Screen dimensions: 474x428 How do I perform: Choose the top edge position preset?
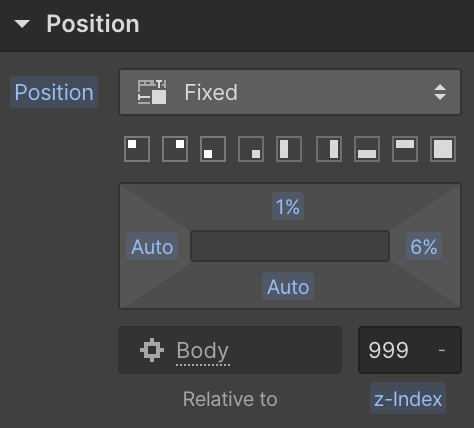(405, 149)
